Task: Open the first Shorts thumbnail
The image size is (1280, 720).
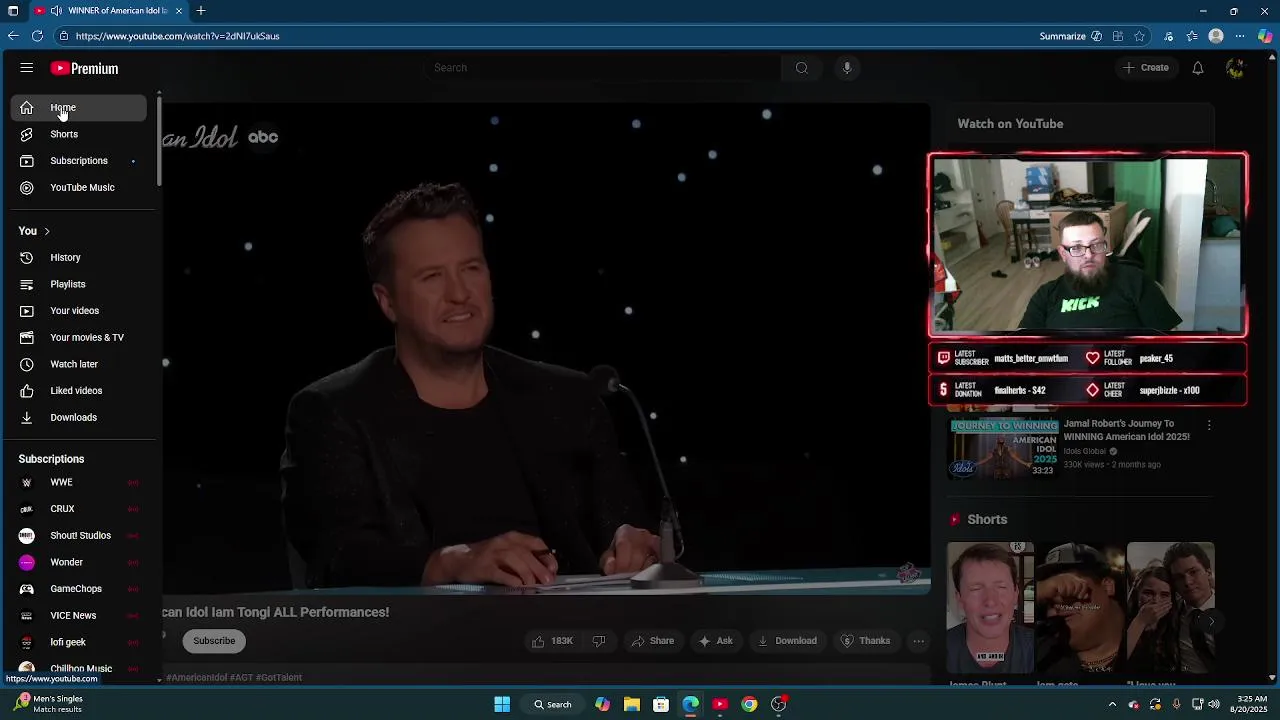Action: point(990,608)
